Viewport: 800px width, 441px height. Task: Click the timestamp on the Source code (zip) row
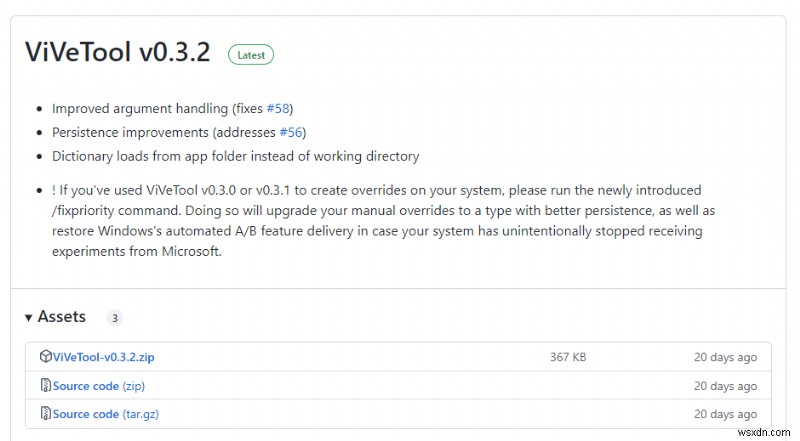click(x=726, y=386)
